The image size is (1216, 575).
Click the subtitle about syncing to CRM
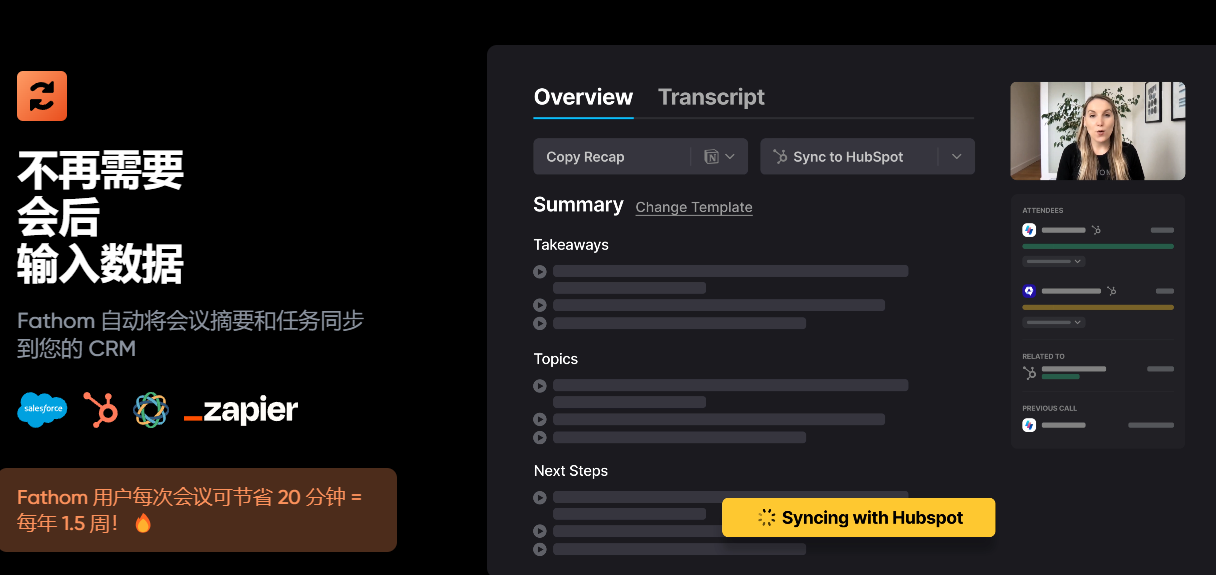[x=190, y=335]
